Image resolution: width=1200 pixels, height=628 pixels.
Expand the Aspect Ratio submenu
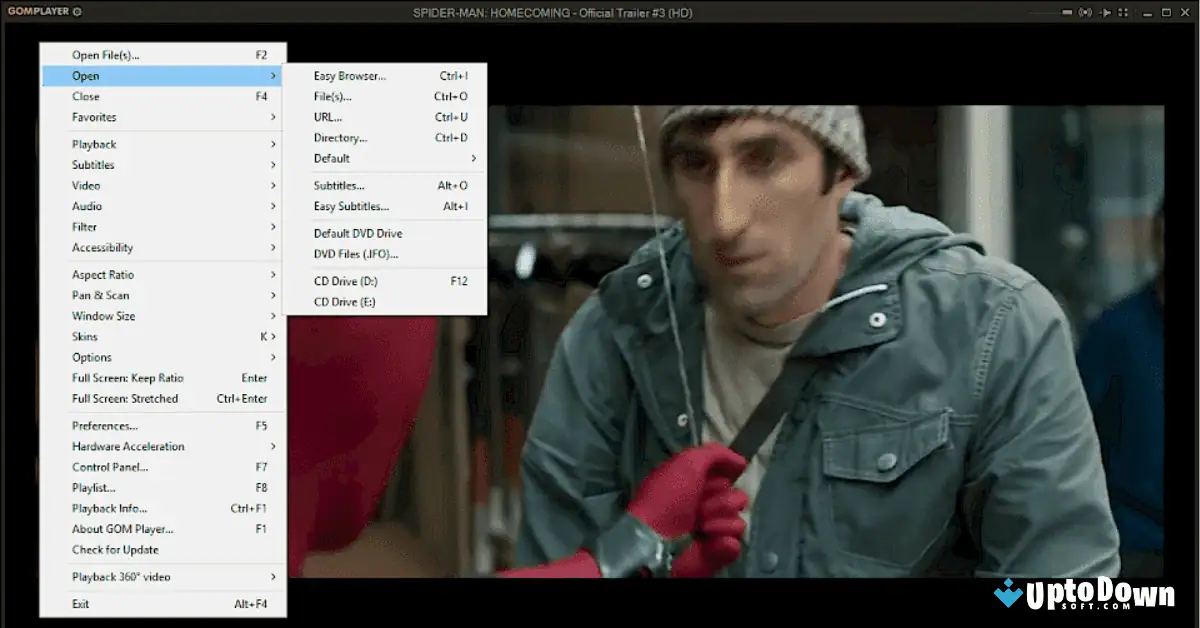pyautogui.click(x=102, y=274)
